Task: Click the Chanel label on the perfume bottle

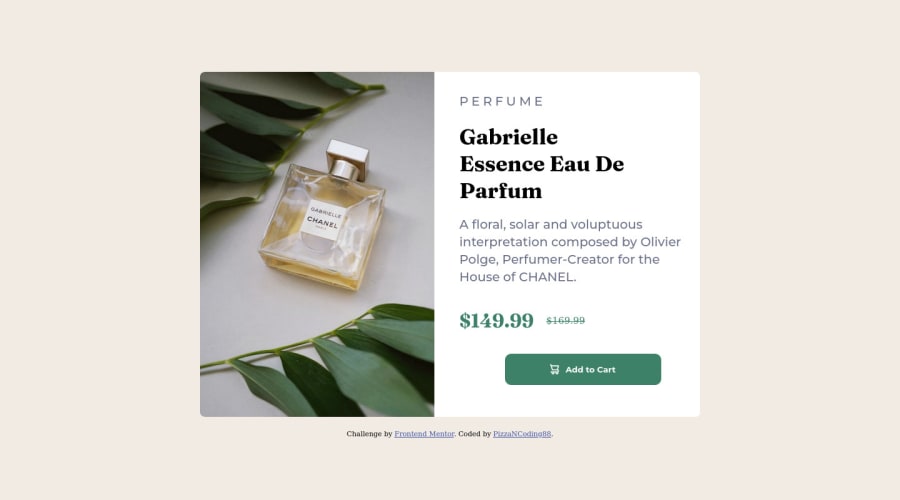Action: [x=323, y=221]
